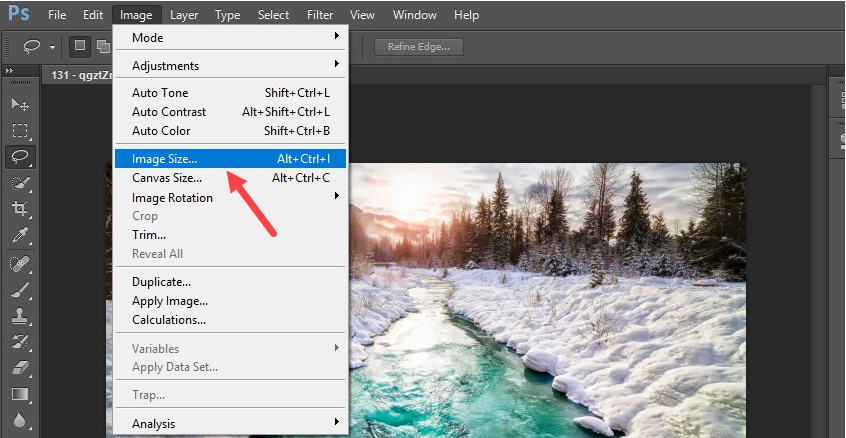Select the Spot Healing Brush tool
This screenshot has width=846, height=438.
tap(19, 263)
